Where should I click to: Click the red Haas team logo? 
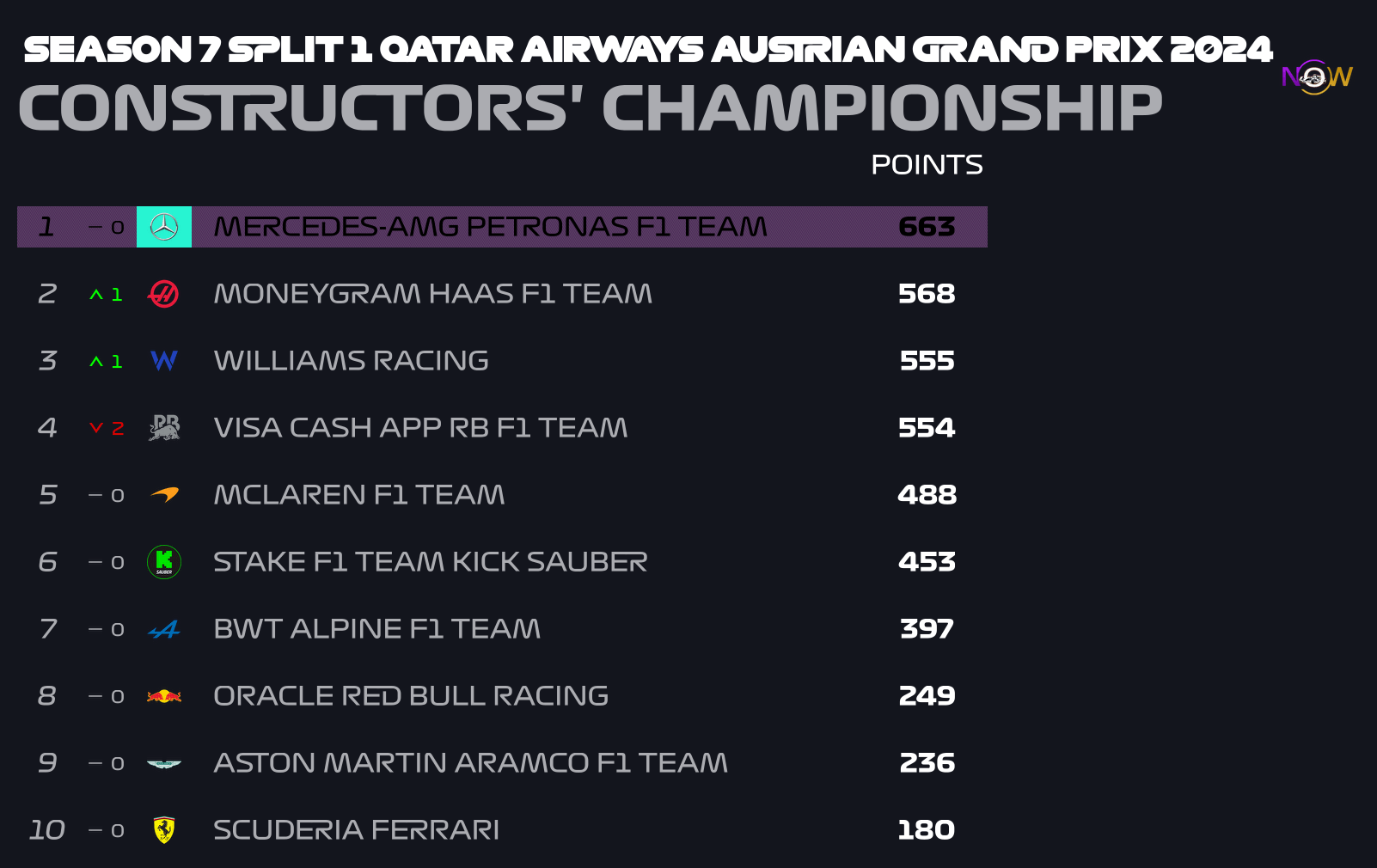tap(163, 294)
